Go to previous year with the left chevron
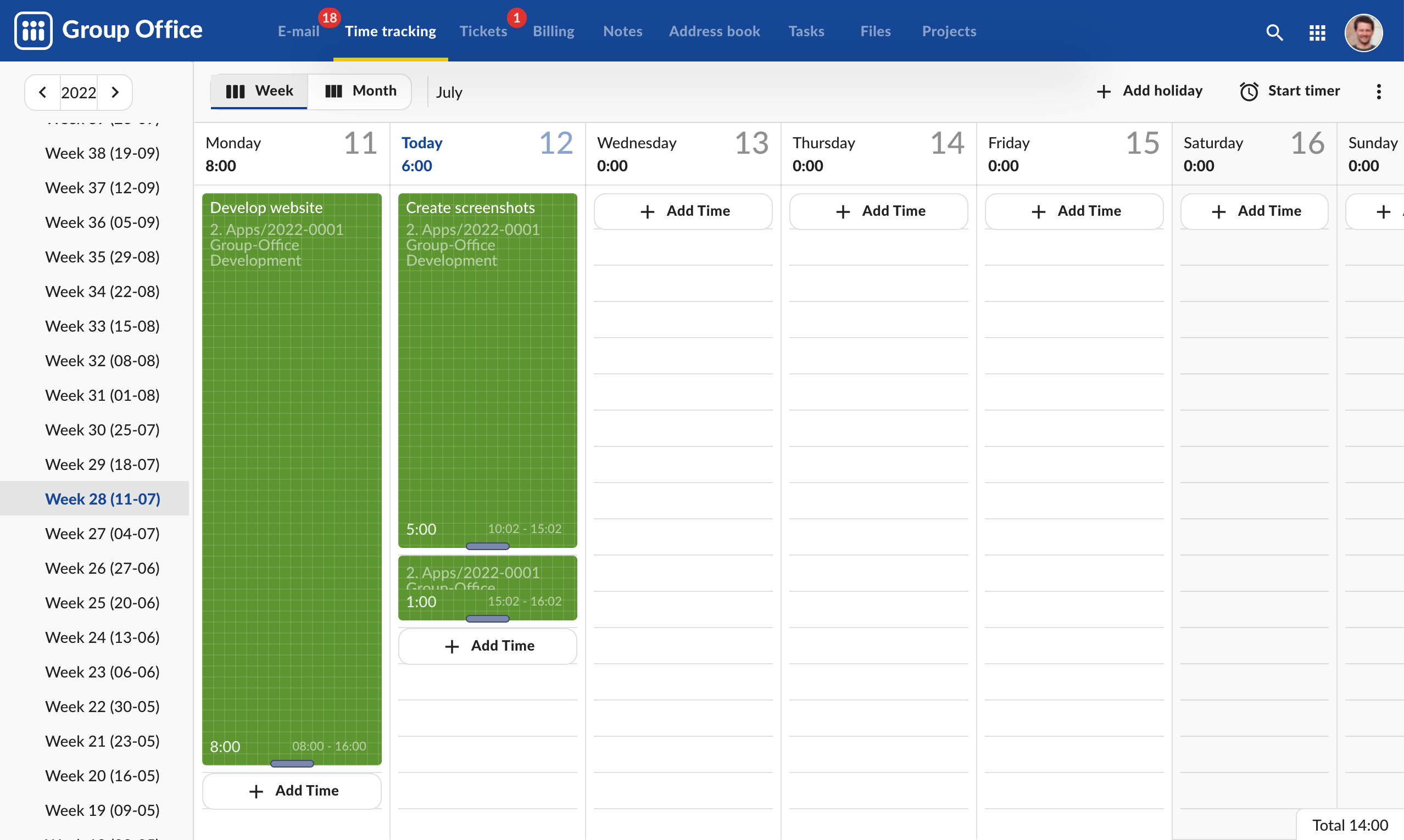The width and height of the screenshot is (1404, 840). (42, 92)
